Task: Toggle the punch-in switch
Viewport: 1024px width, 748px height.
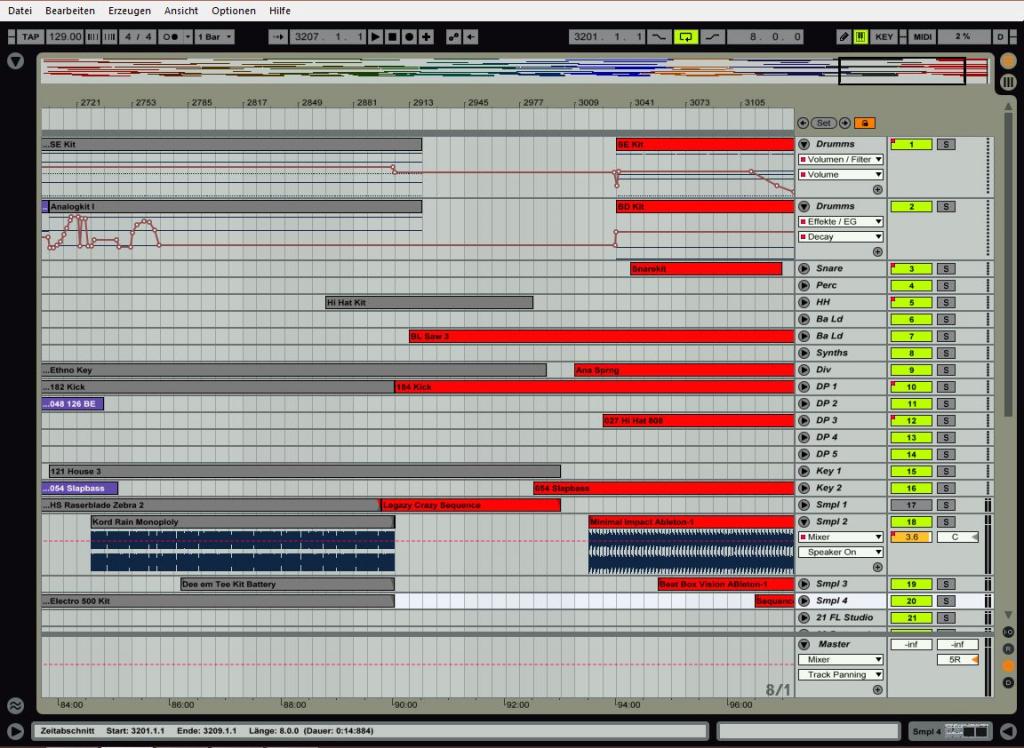Action: [659, 37]
